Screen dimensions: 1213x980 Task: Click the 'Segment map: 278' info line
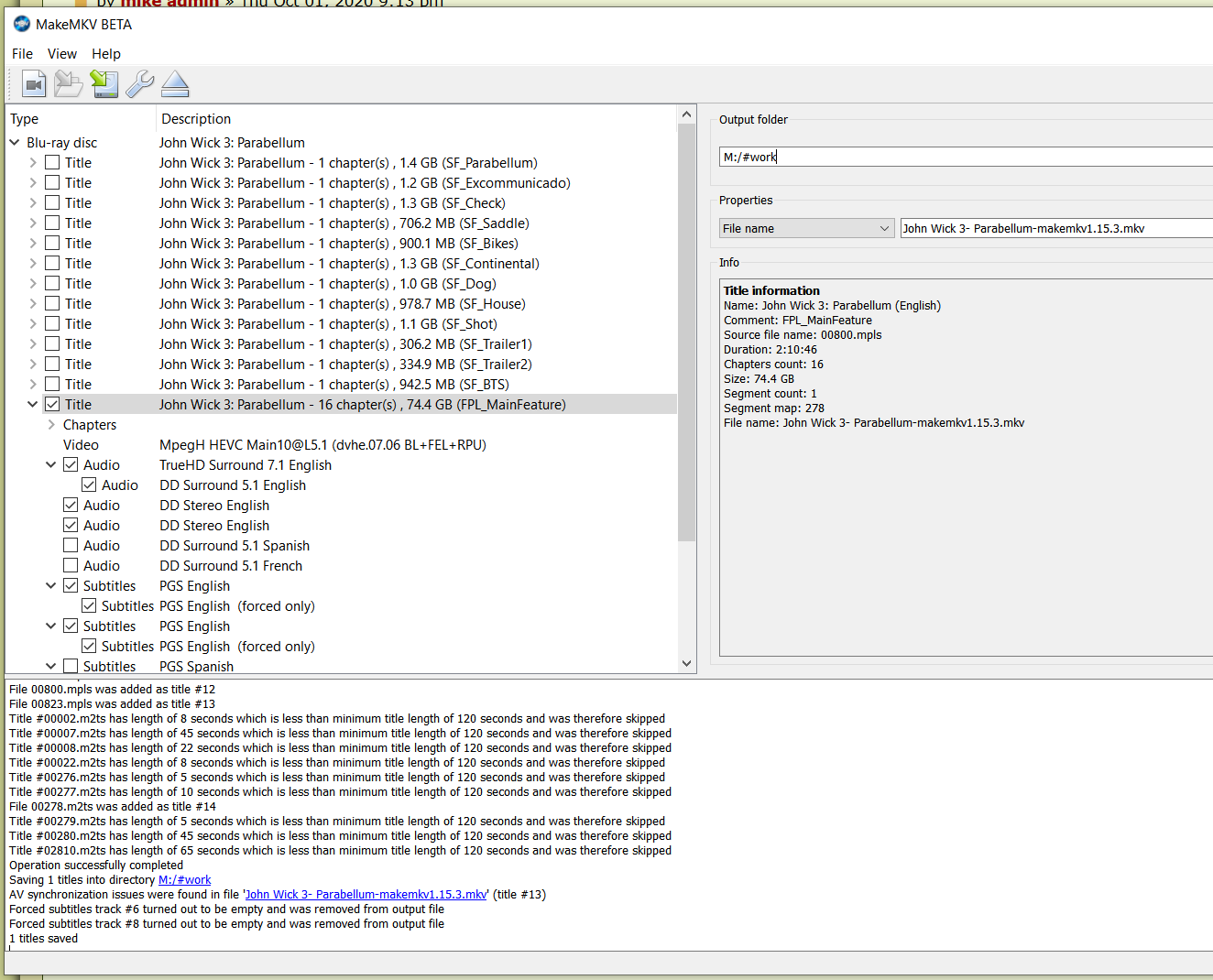(x=774, y=408)
